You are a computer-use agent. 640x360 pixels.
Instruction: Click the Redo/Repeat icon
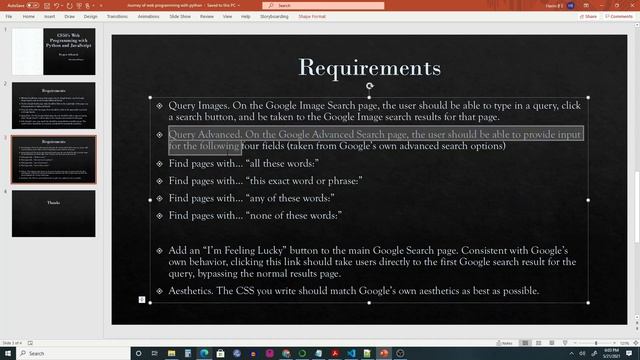pos(70,6)
